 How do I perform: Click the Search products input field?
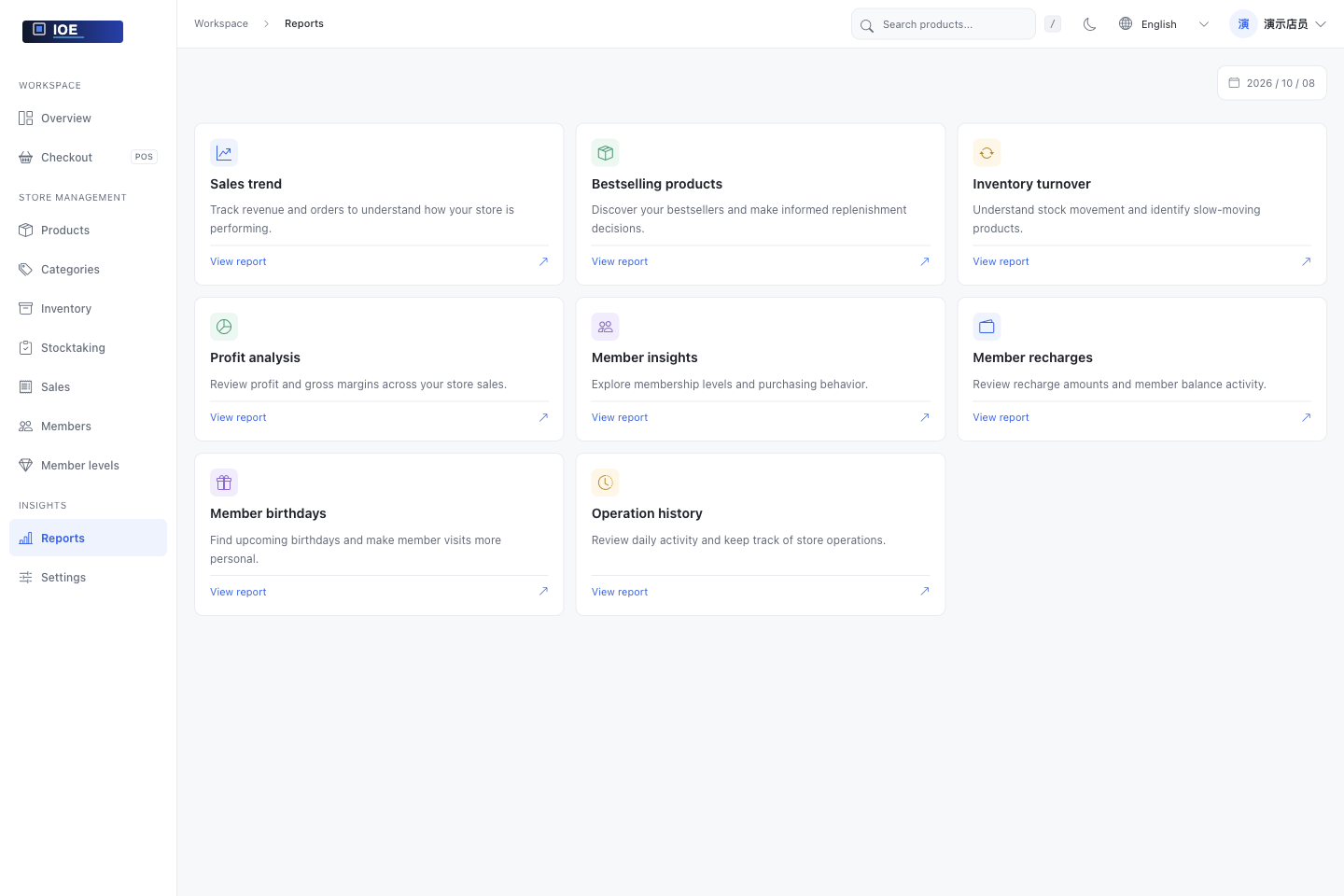[944, 24]
